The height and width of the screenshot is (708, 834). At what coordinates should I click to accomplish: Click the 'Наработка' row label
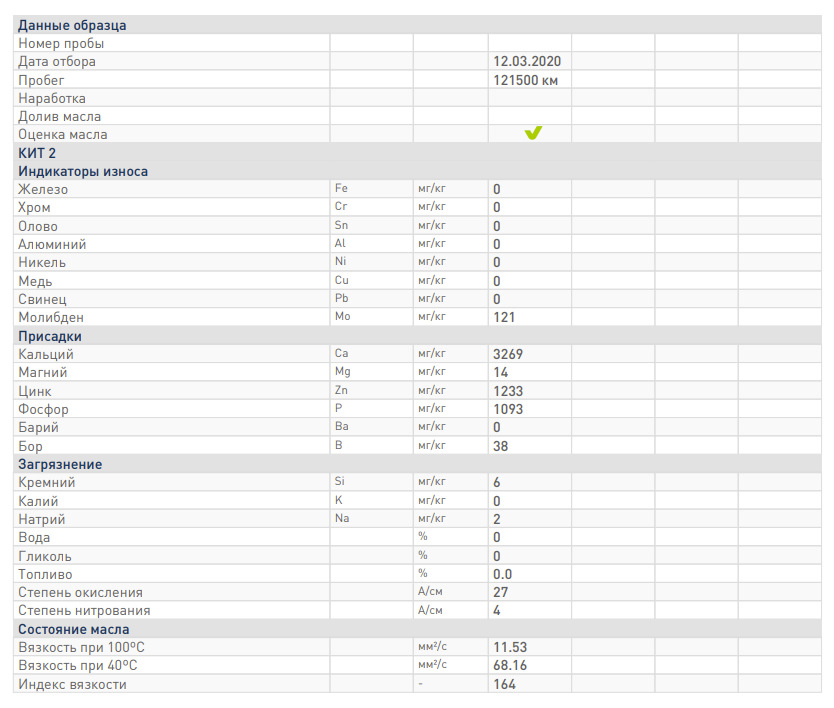click(x=52, y=98)
